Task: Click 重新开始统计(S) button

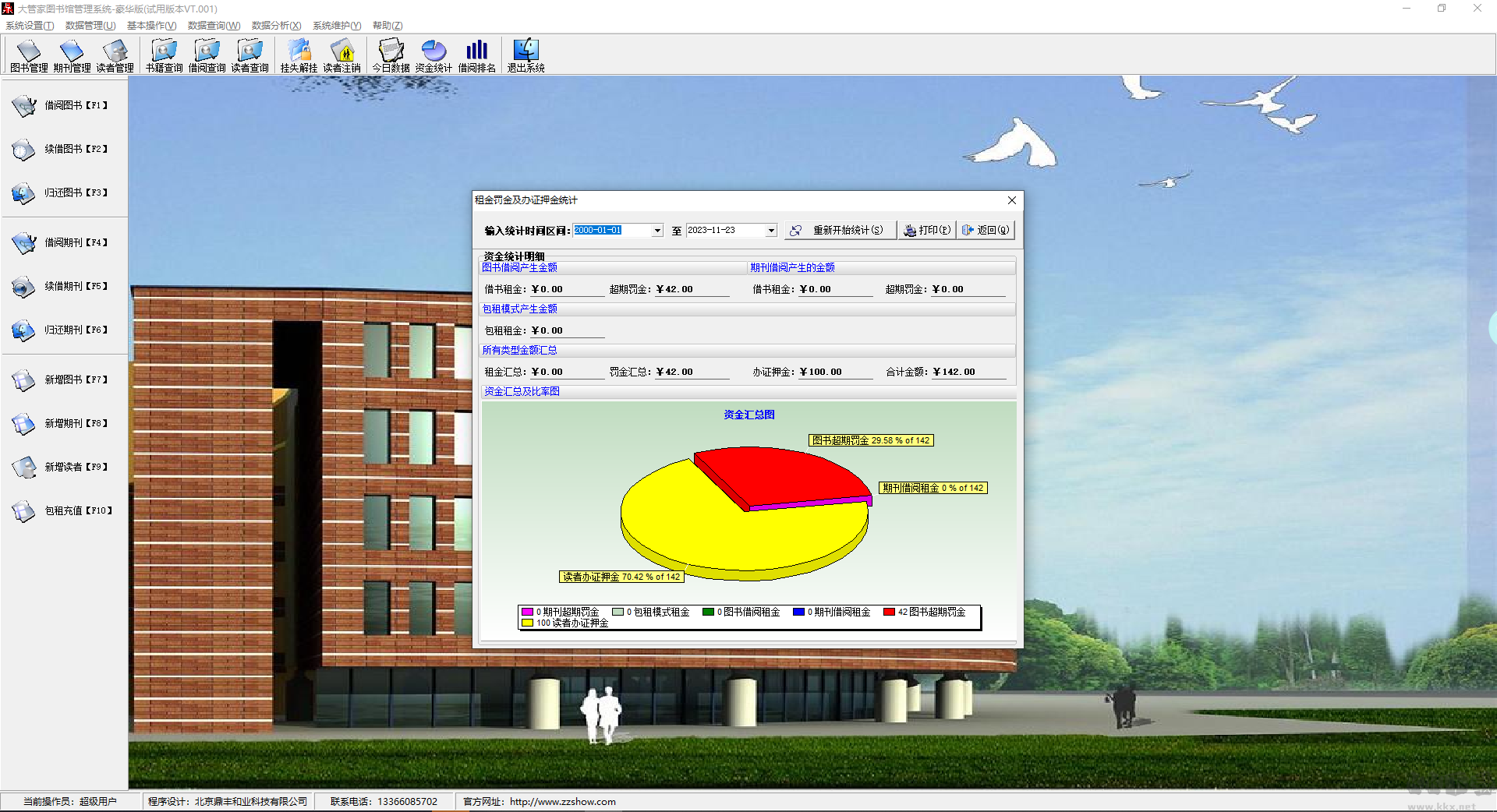Action: [840, 231]
